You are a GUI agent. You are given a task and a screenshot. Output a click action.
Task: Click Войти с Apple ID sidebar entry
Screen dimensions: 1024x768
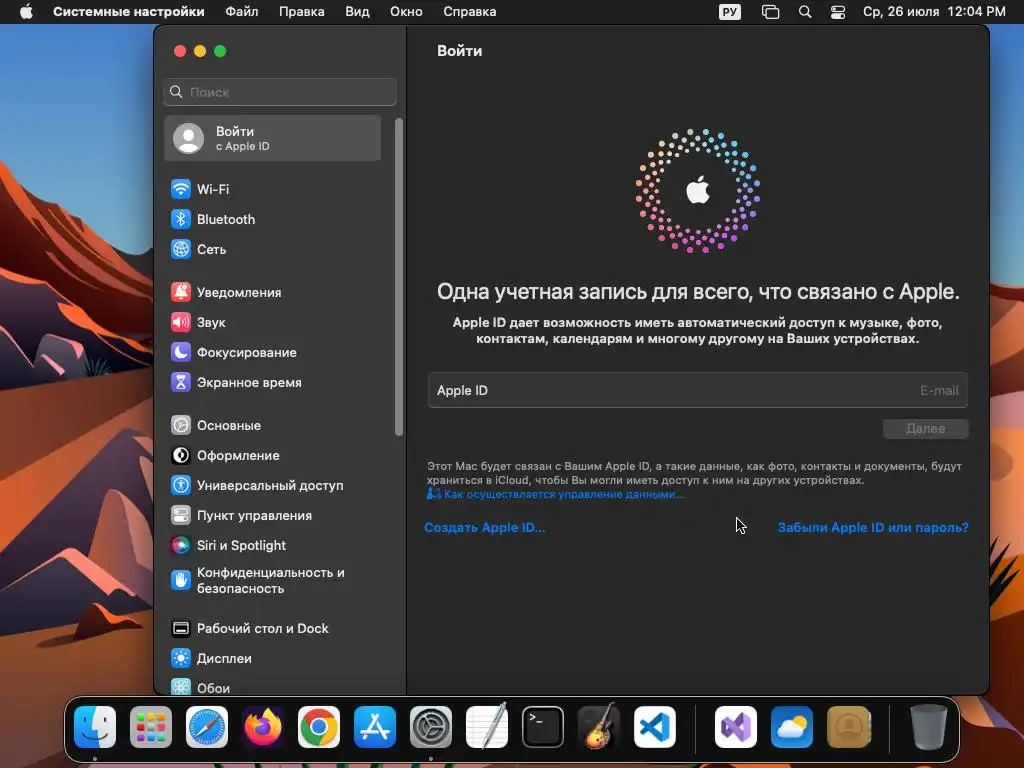273,138
